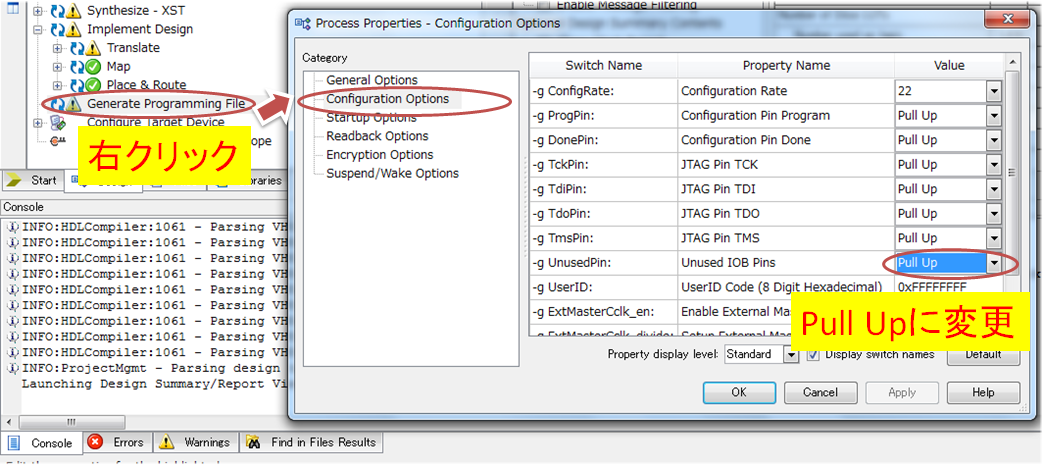Collapse the Translate process node
The height and width of the screenshot is (465, 1043).
[x=57, y=48]
